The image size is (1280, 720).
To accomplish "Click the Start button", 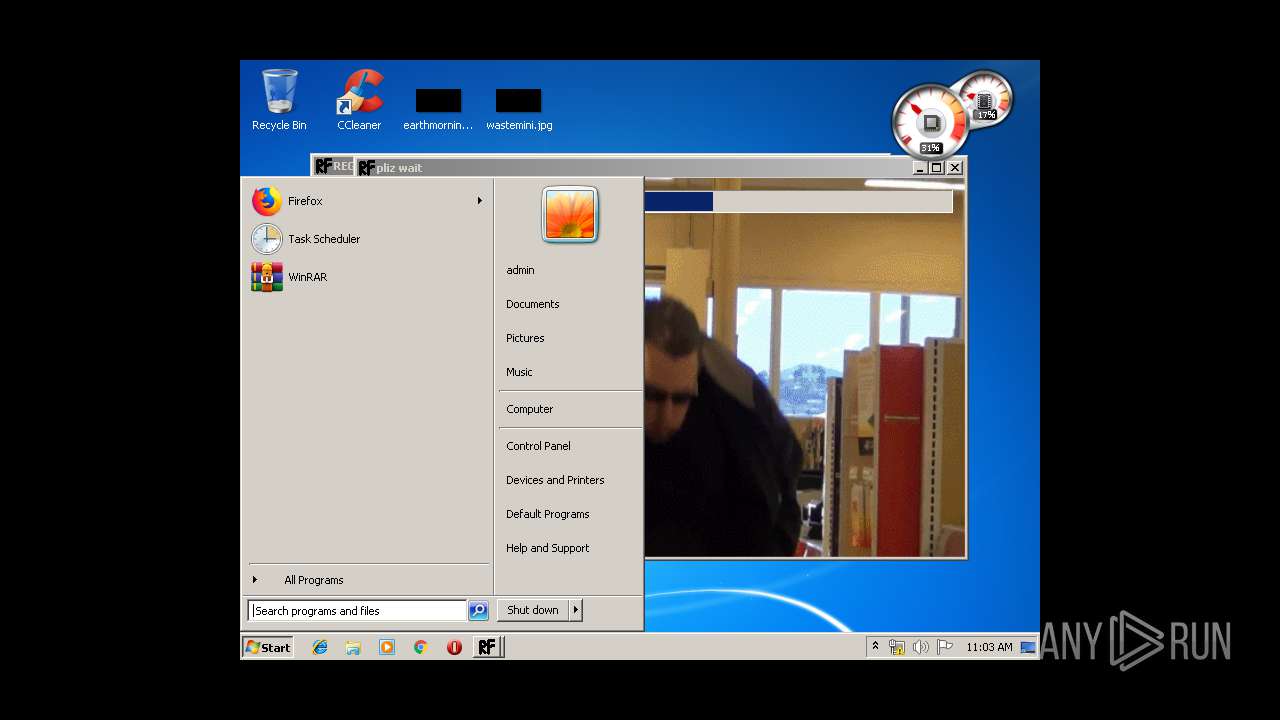I will click(x=268, y=647).
